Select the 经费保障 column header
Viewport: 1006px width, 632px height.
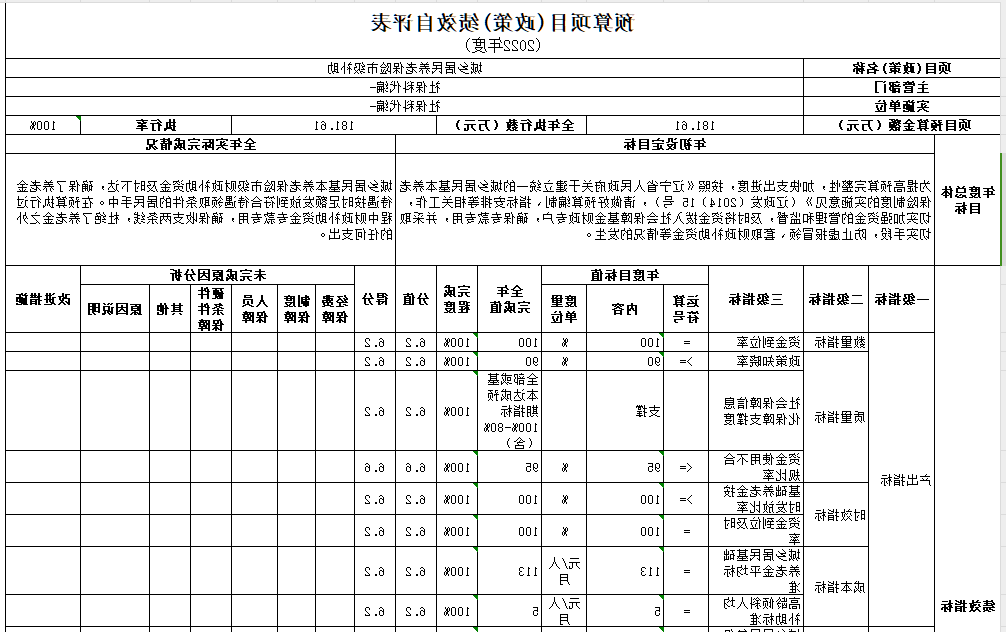coord(334,309)
